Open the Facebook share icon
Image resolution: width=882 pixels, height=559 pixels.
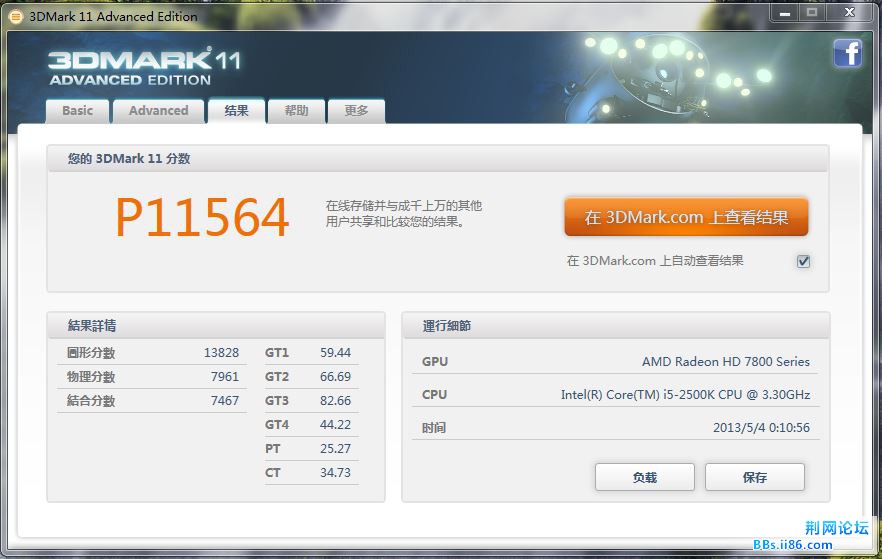(x=847, y=53)
